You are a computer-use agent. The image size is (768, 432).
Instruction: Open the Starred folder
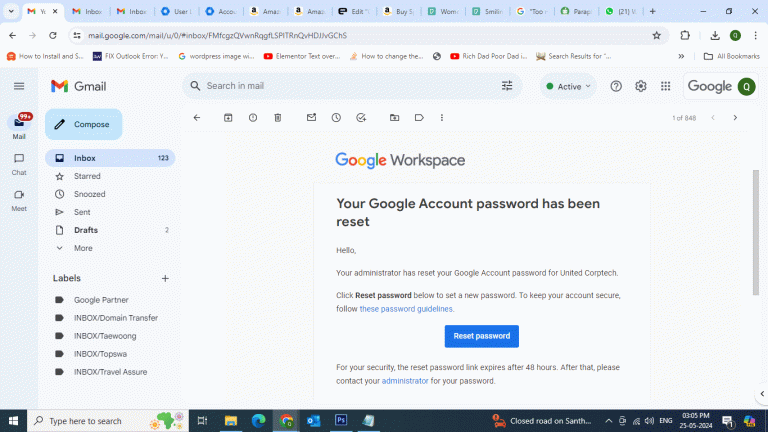[87, 176]
